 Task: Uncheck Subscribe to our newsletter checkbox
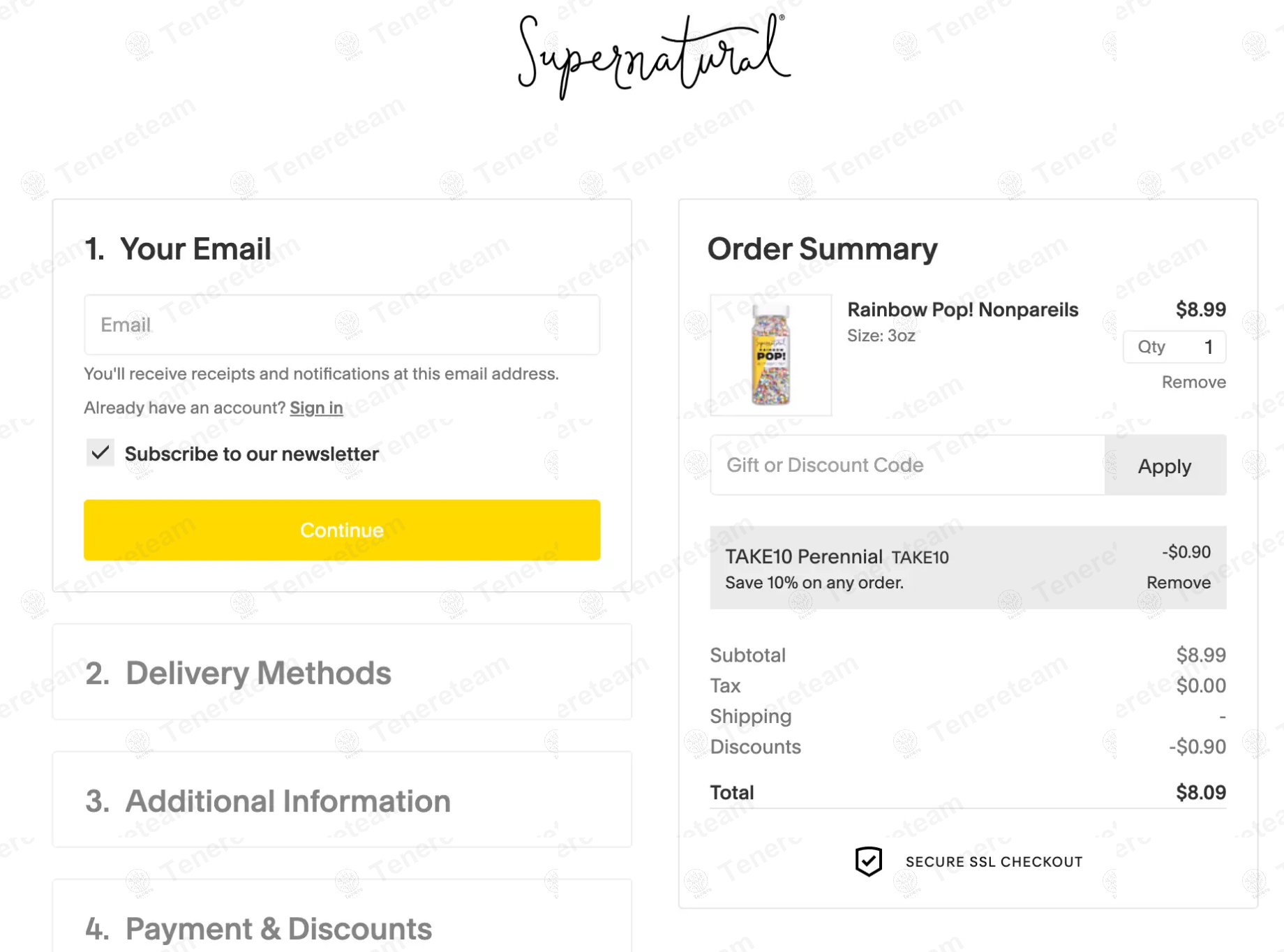pyautogui.click(x=100, y=453)
